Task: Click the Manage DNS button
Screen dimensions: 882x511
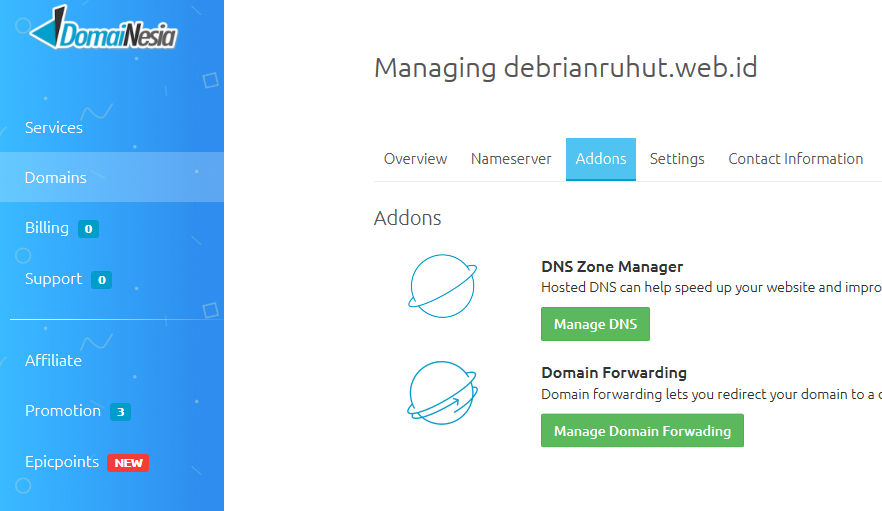Action: pos(595,324)
